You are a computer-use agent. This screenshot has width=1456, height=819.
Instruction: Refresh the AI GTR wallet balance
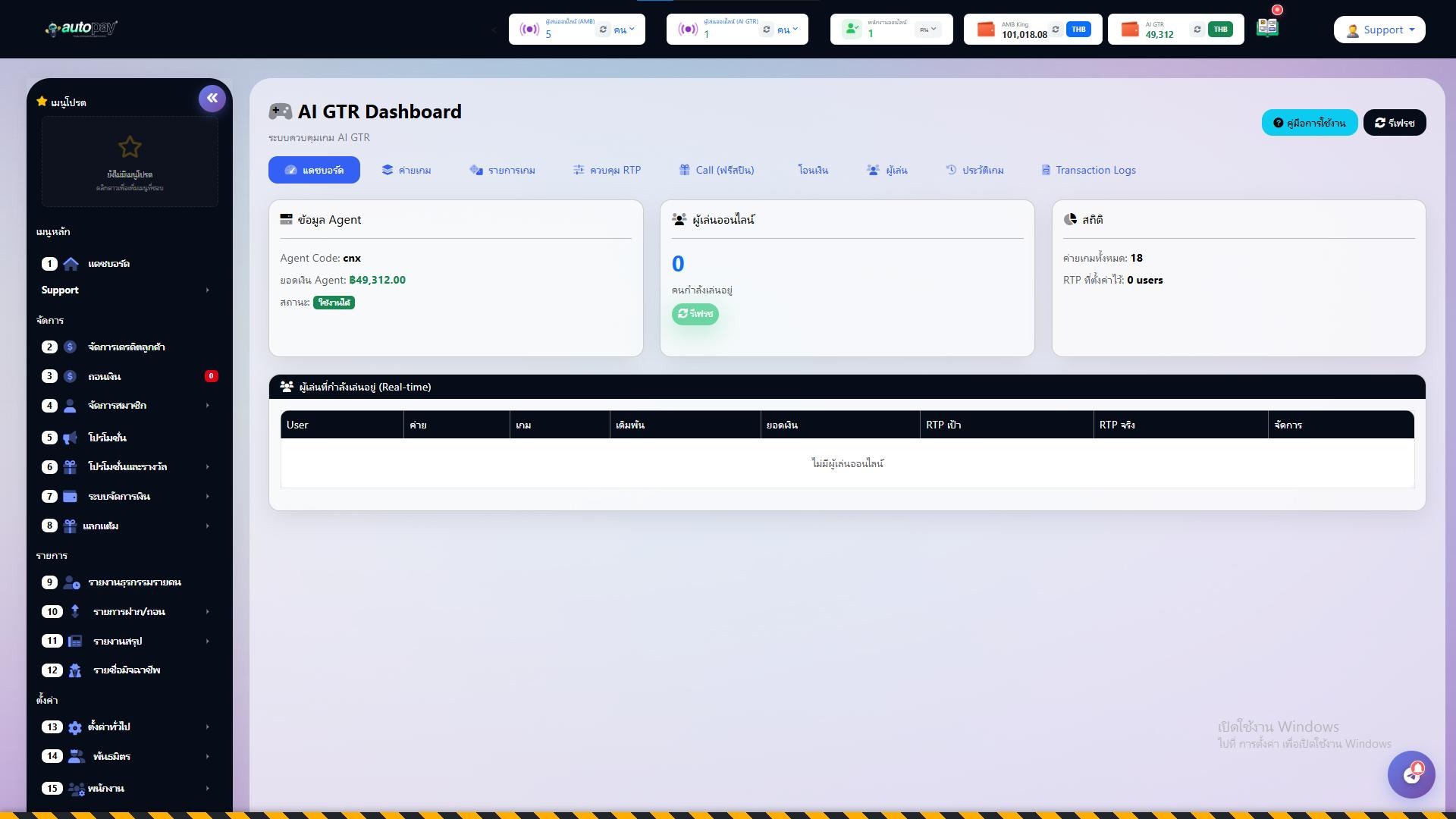coord(1197,30)
